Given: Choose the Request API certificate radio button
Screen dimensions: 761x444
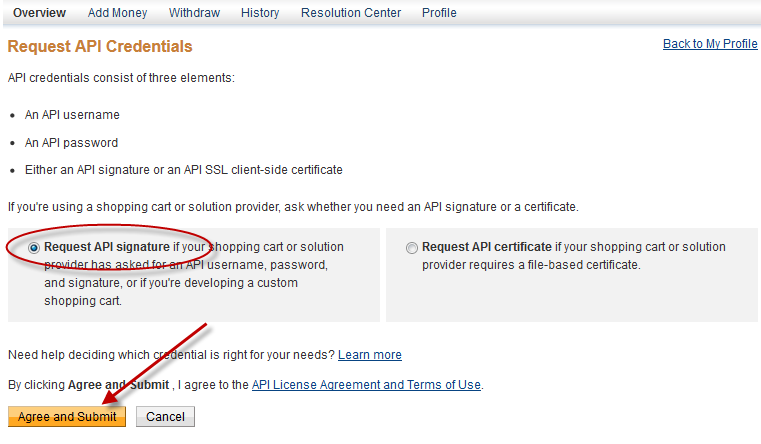Looking at the screenshot, I should click(412, 248).
